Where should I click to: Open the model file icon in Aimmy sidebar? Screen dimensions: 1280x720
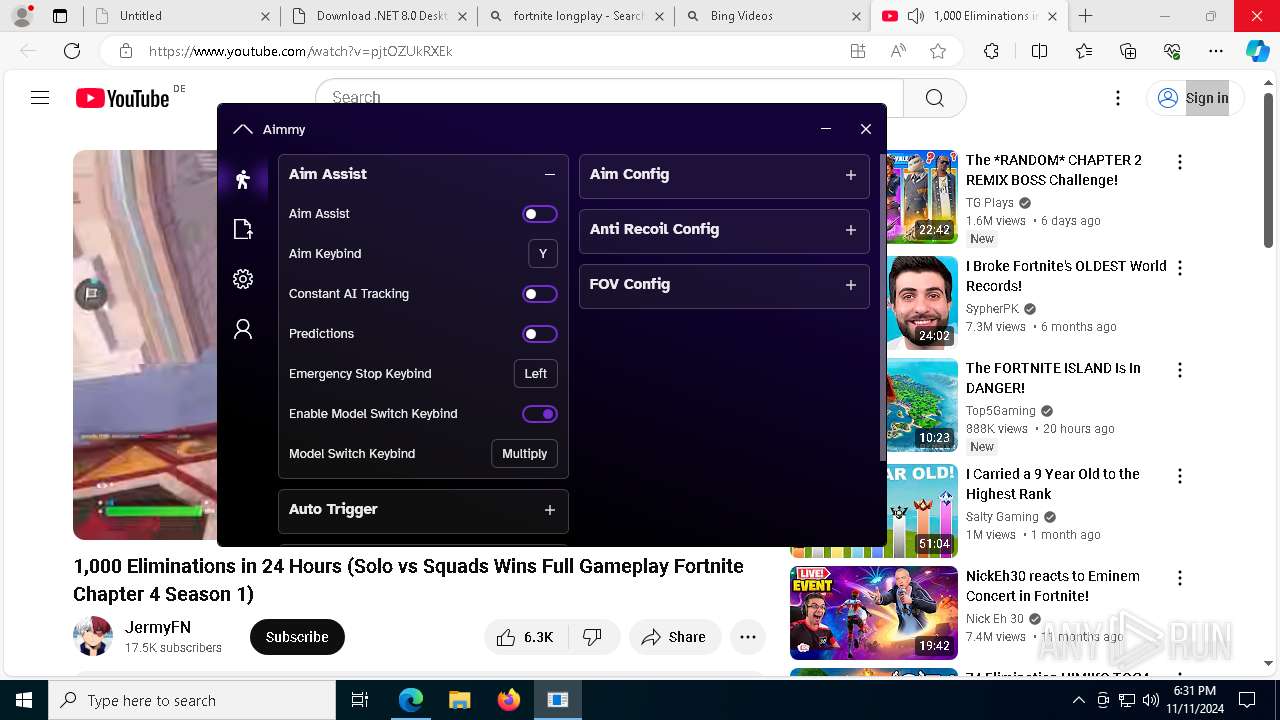point(242,230)
